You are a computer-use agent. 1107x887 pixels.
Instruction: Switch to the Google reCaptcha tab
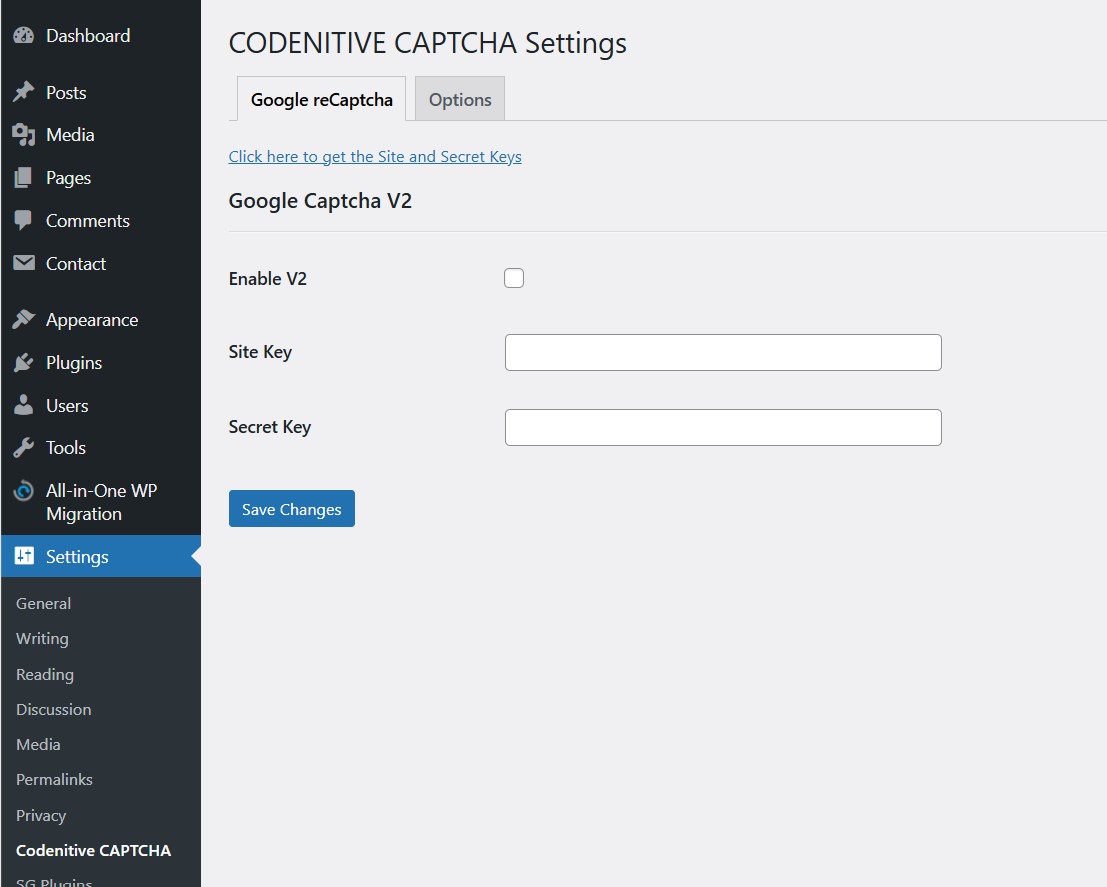pyautogui.click(x=321, y=99)
